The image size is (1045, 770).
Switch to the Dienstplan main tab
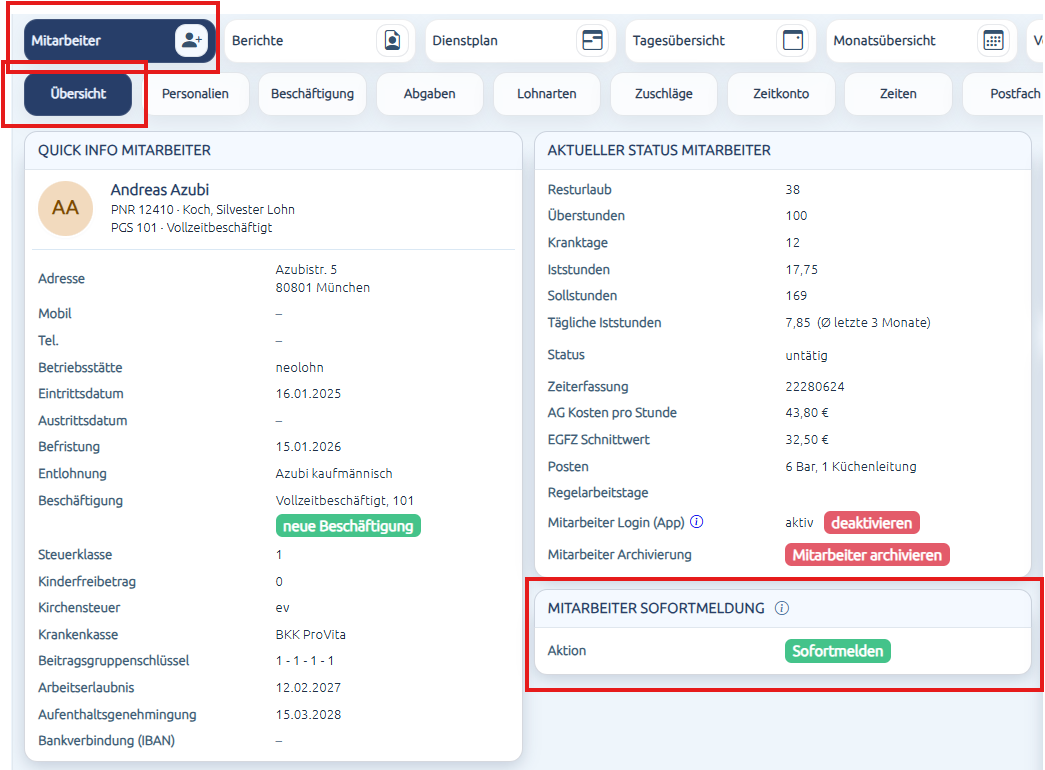[x=520, y=41]
